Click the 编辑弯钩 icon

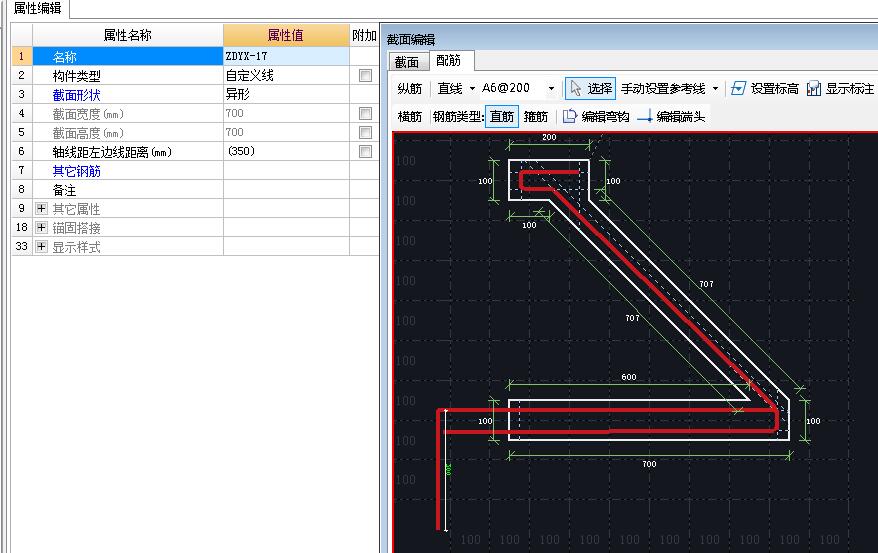[569, 116]
